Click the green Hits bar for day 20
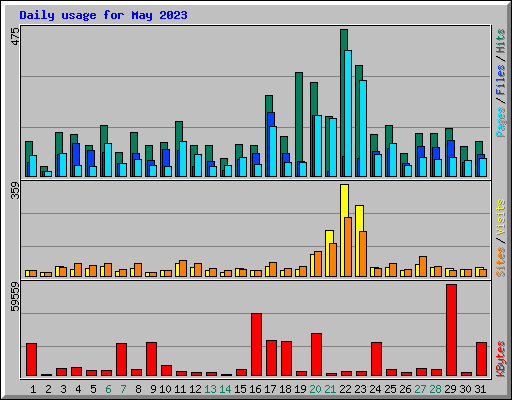This screenshot has height=400, width=512. coord(314,99)
